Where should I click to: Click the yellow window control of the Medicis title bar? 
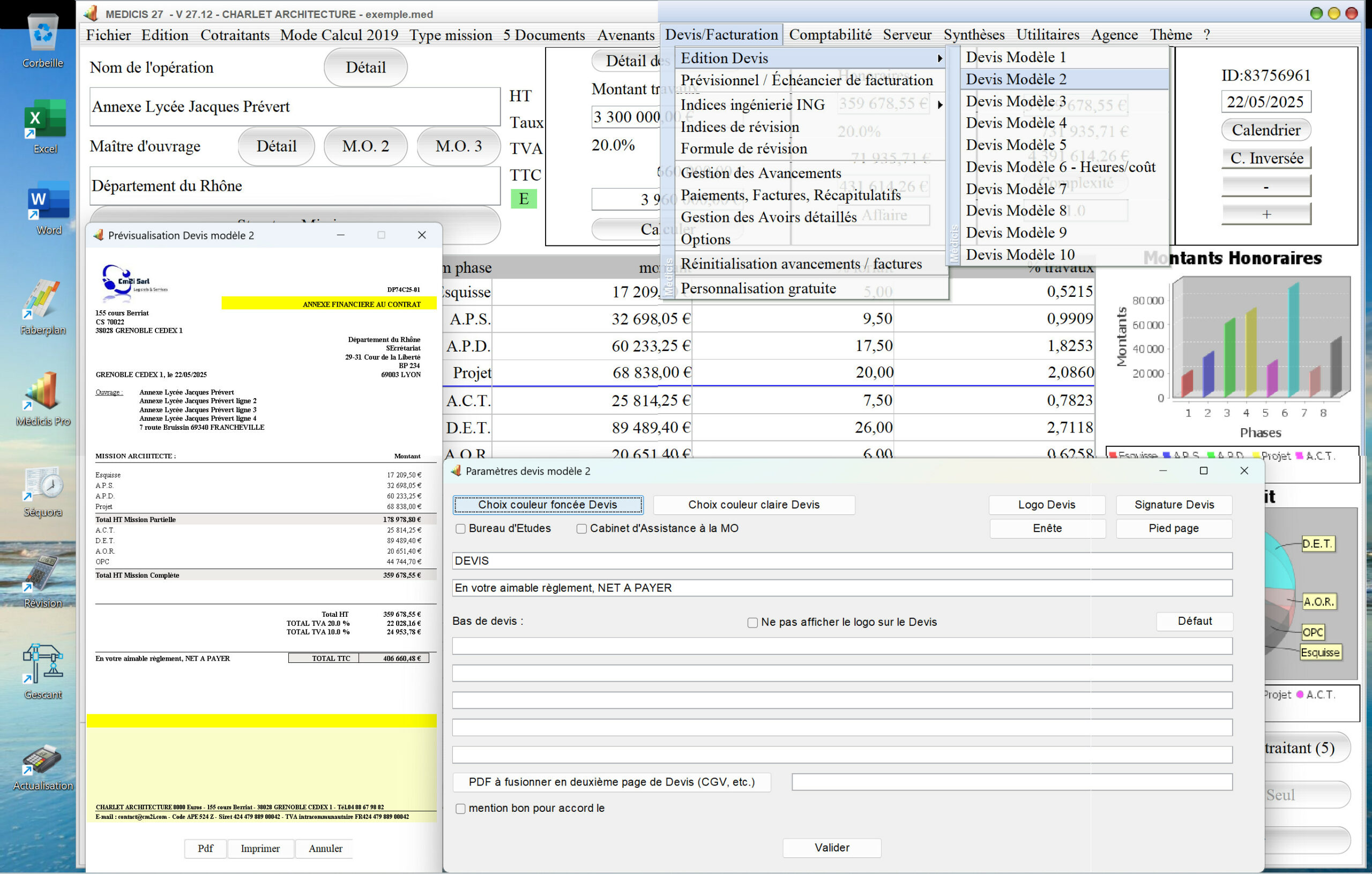pos(1334,13)
